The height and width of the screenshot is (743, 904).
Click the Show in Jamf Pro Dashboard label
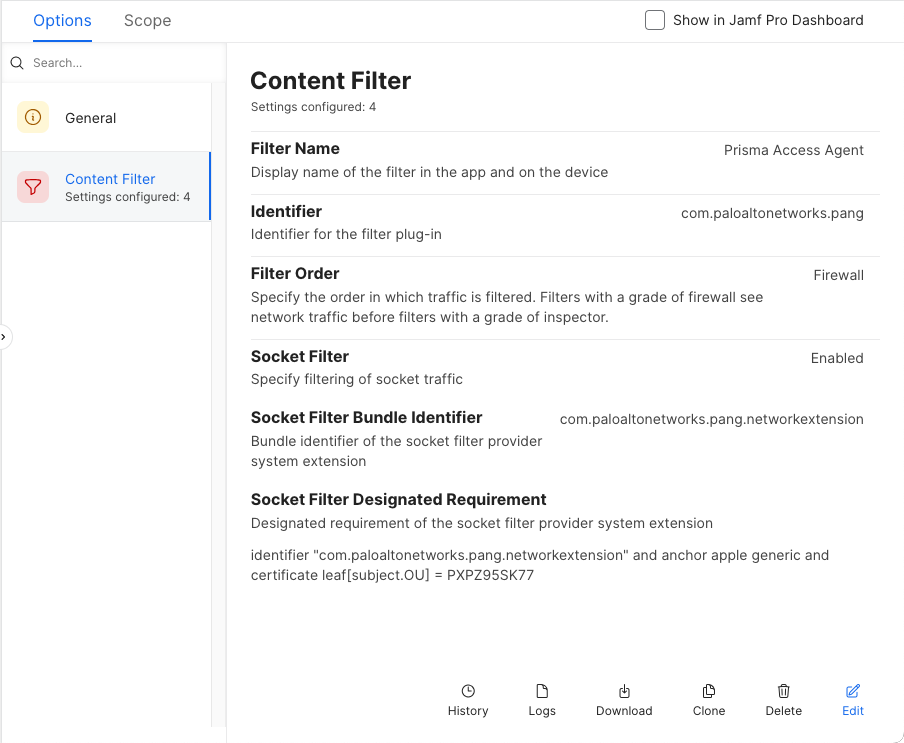tap(768, 20)
